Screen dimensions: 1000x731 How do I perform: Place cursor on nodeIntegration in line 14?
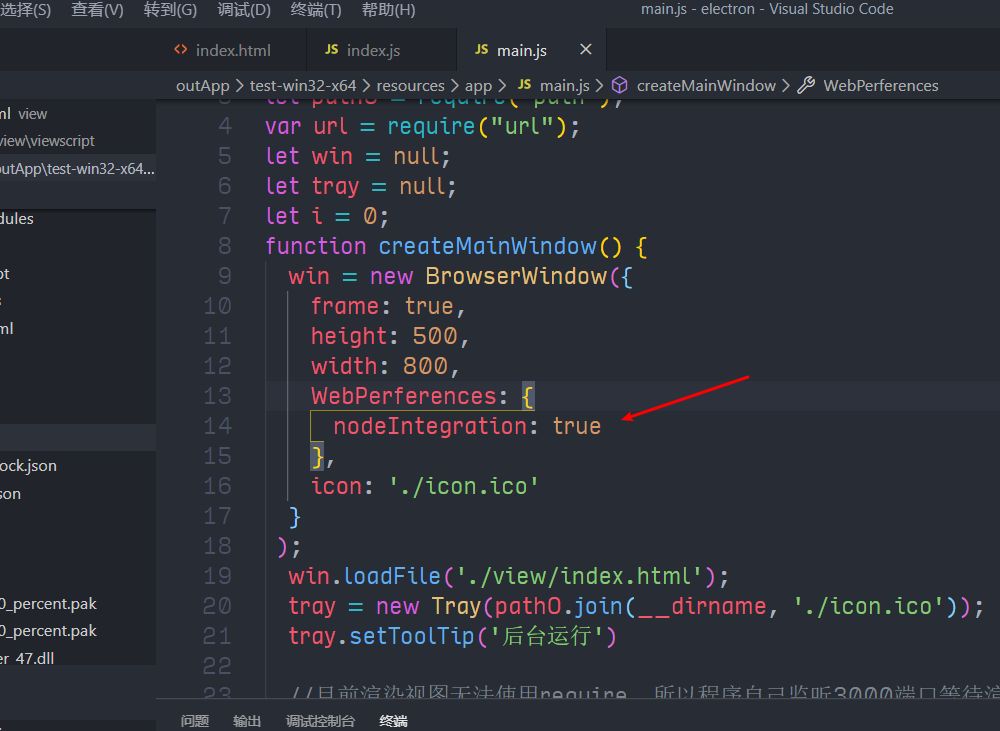[430, 425]
